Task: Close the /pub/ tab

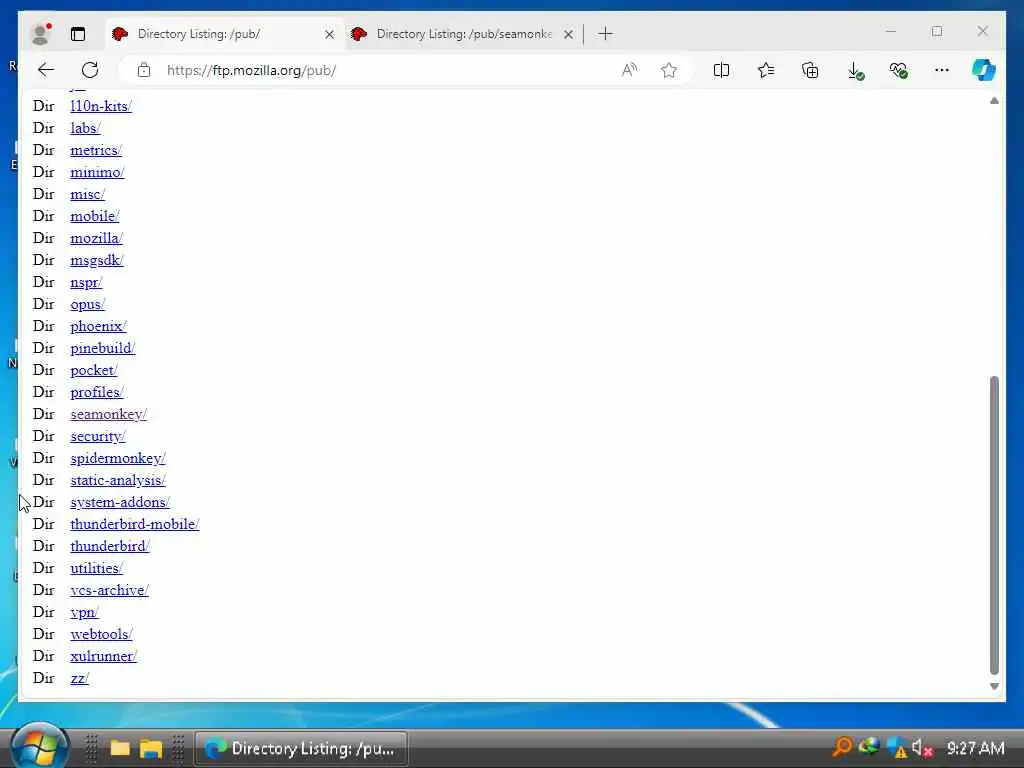Action: 330,34
